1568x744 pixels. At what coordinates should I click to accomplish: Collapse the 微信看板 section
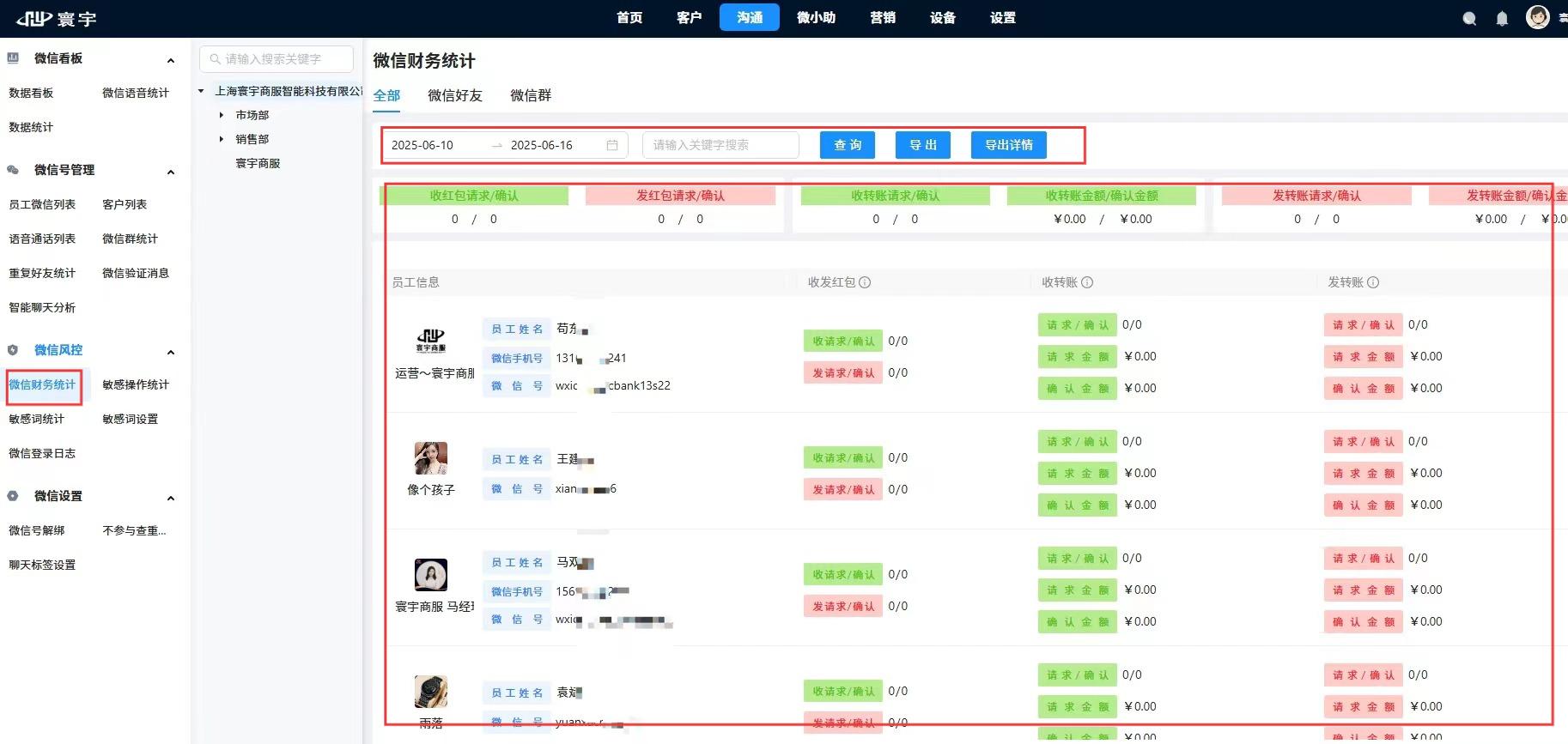(x=171, y=60)
